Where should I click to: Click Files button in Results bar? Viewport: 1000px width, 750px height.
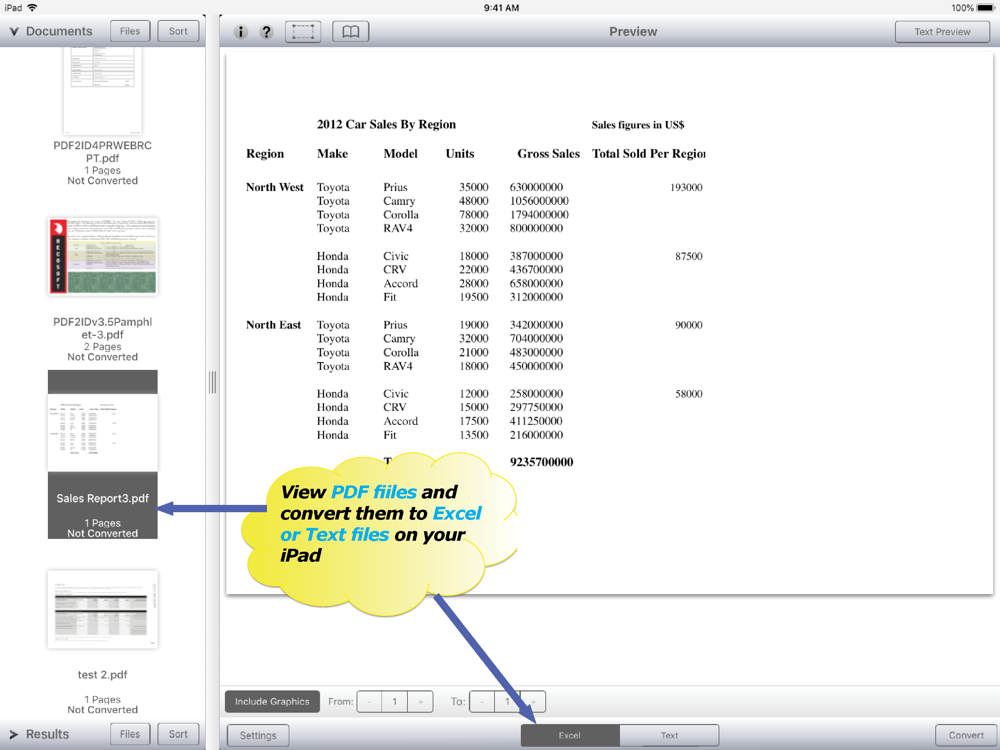click(130, 734)
